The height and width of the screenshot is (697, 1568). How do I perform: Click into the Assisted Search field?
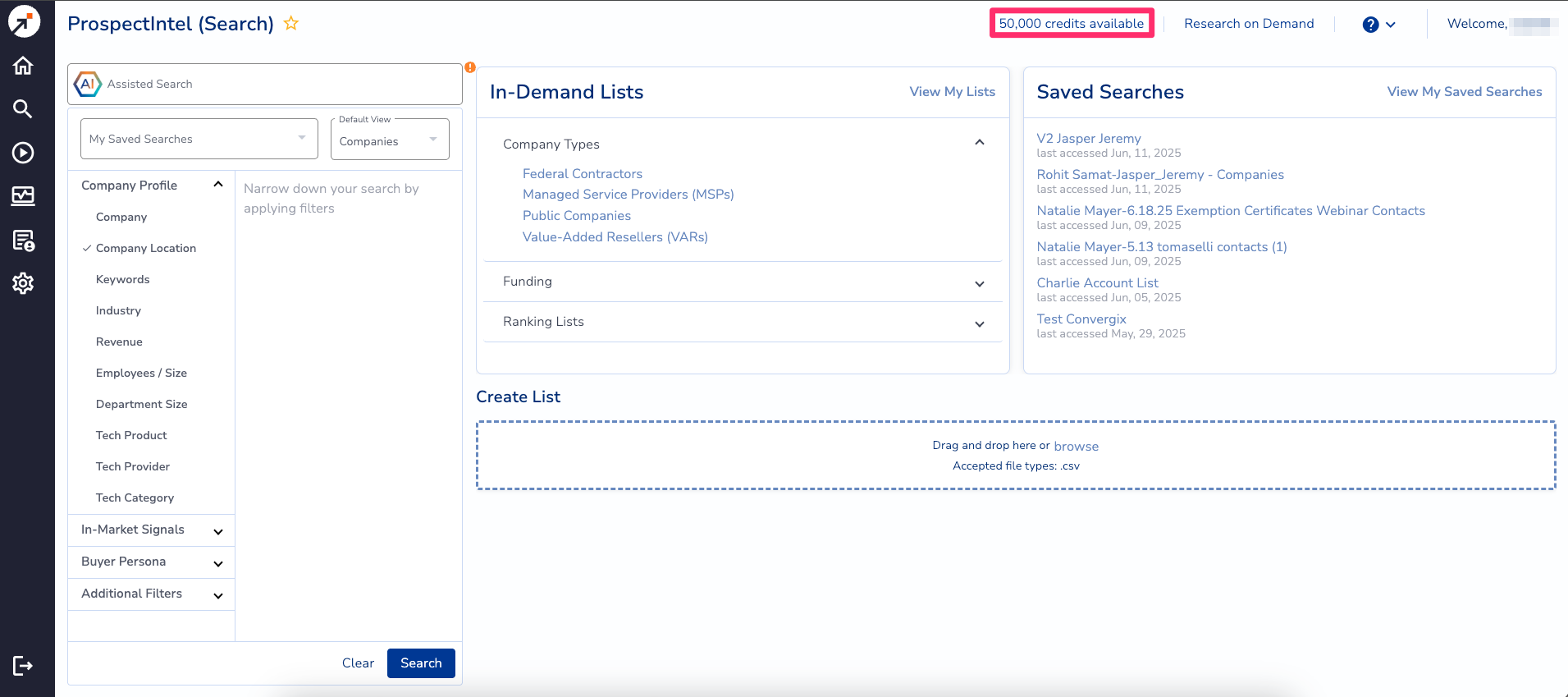click(265, 84)
